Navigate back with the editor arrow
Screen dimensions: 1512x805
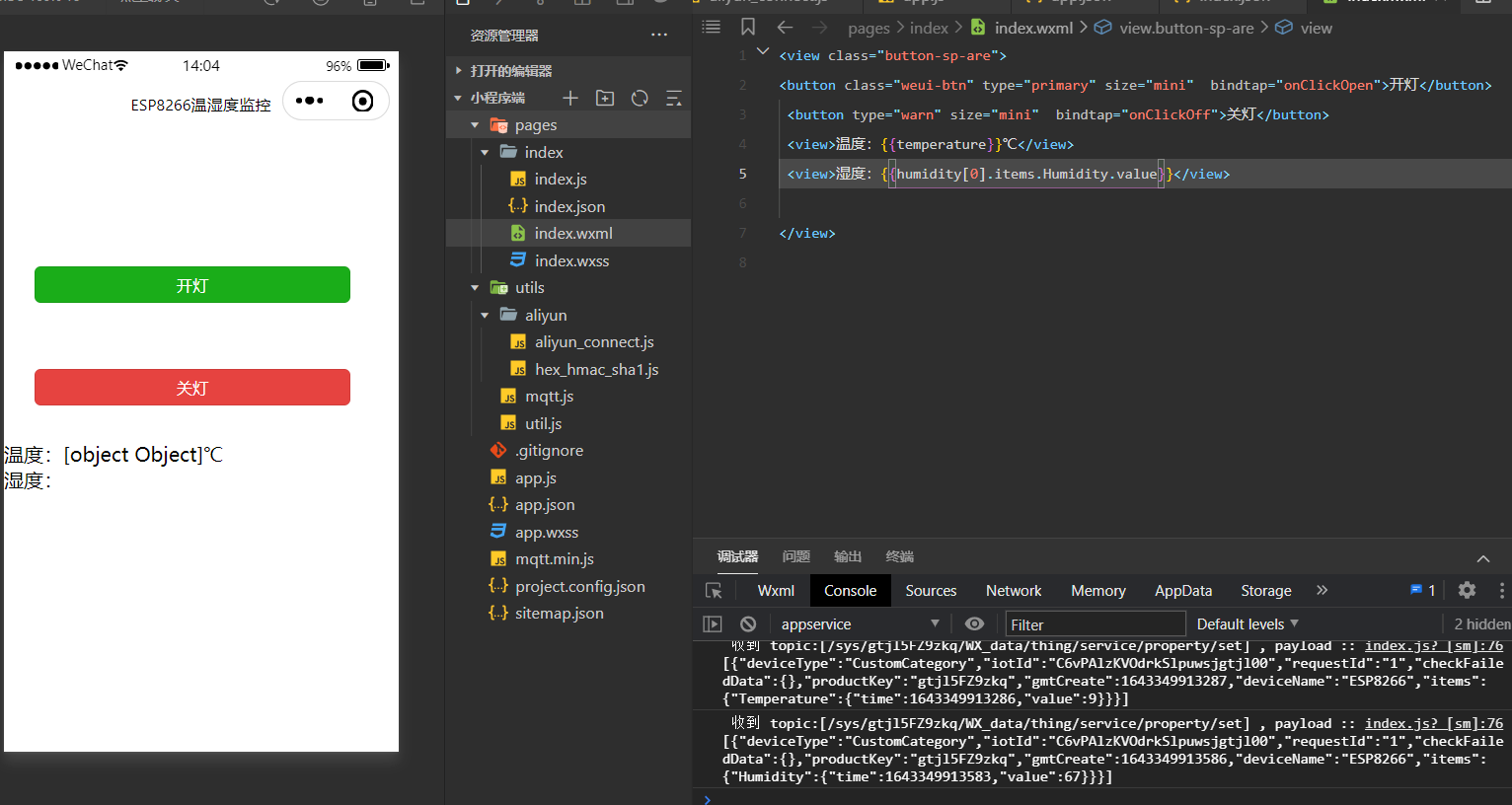(785, 27)
